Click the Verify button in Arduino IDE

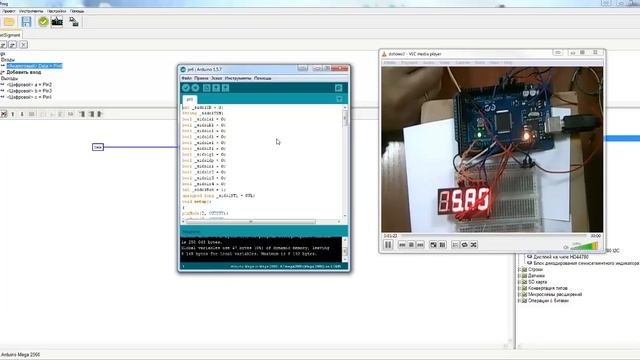(186, 88)
